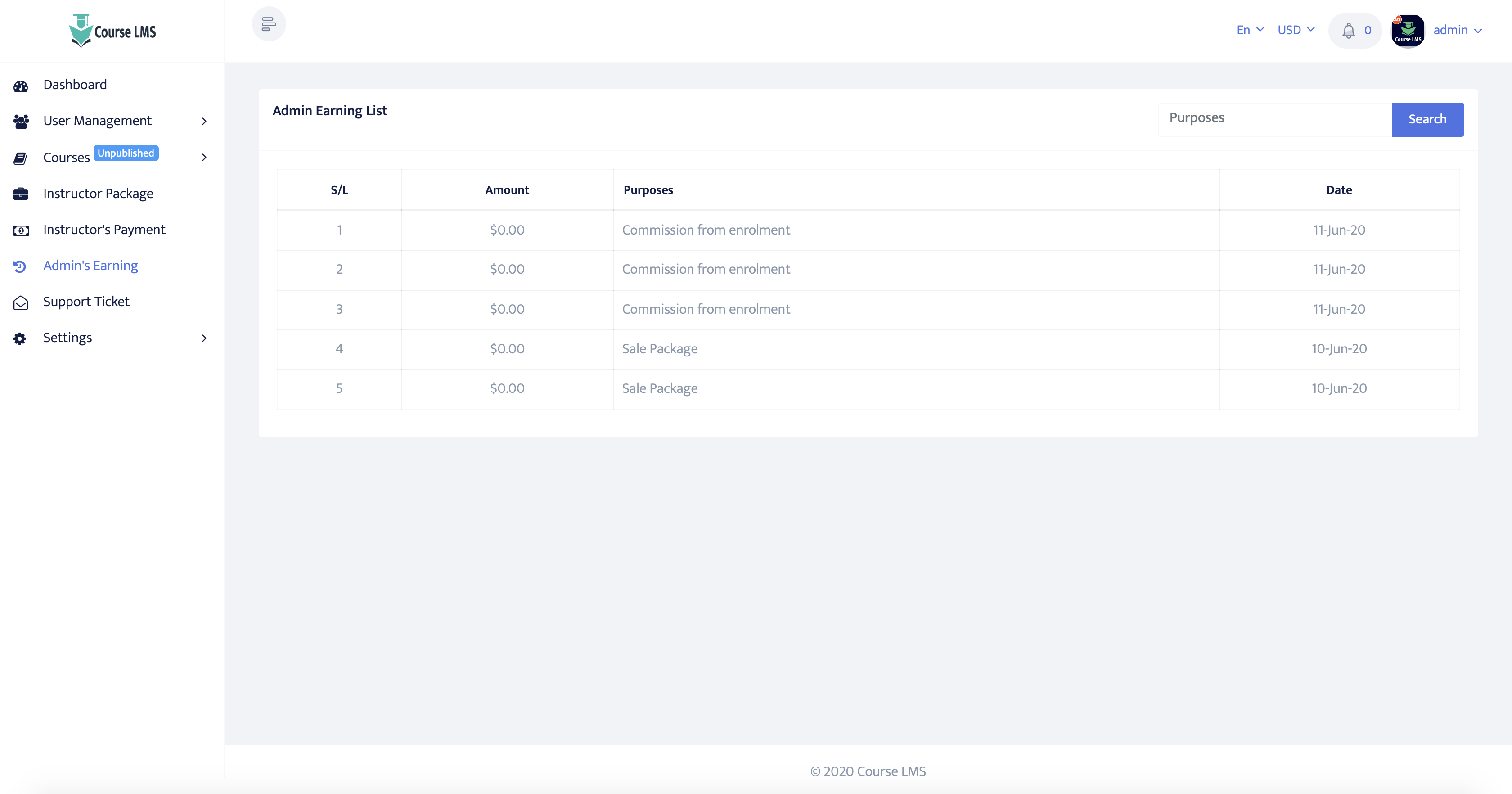Open the admin account menu
The height and width of the screenshot is (794, 1512).
(1458, 30)
